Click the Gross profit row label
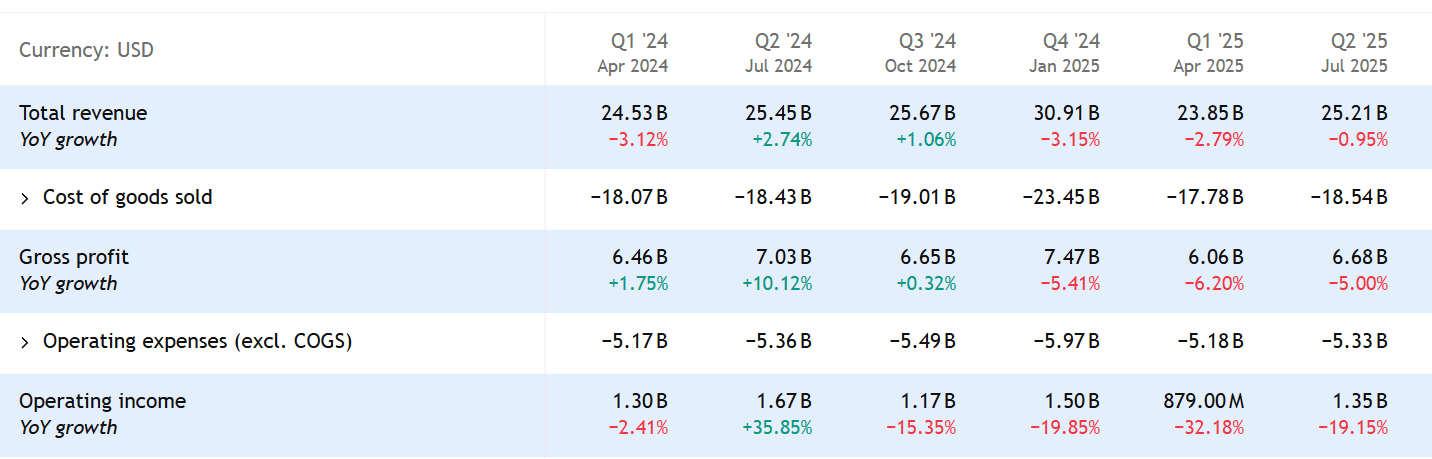 coord(74,257)
